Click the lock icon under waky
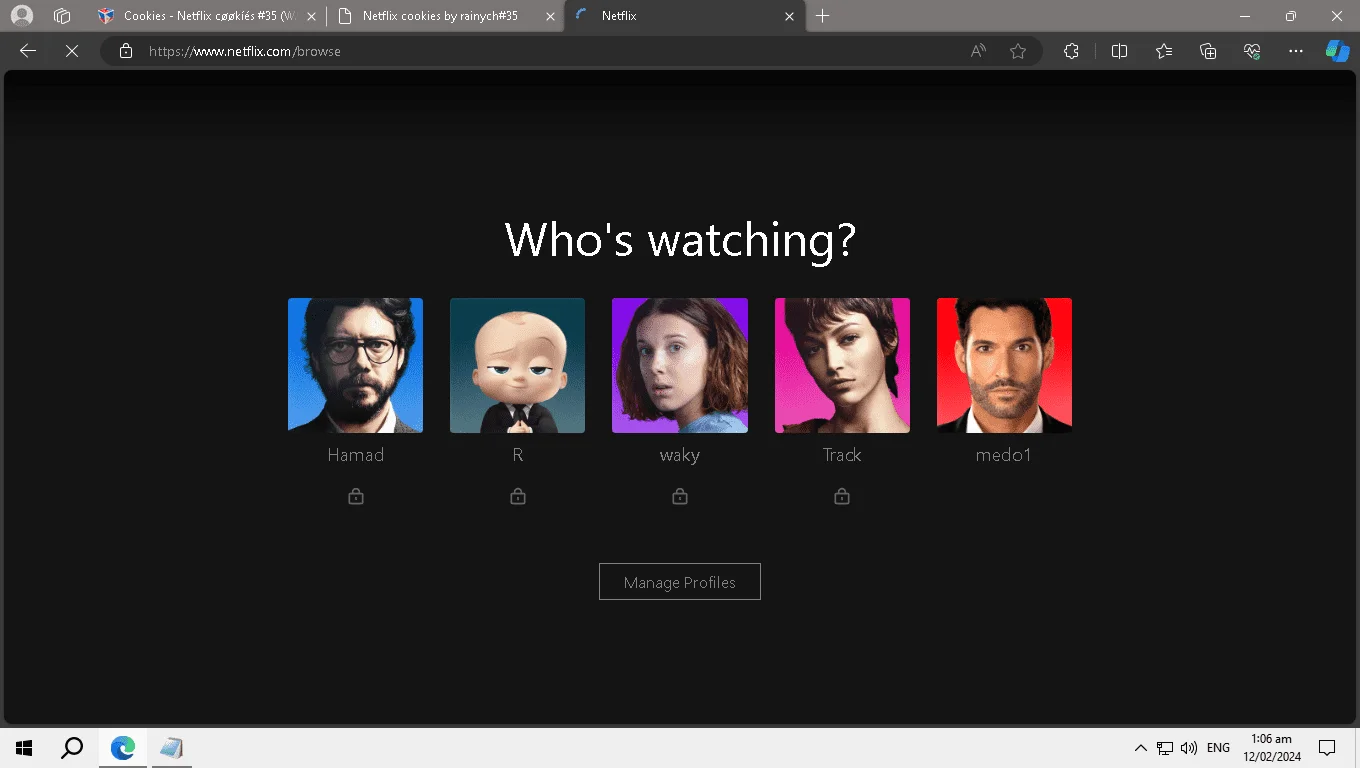 click(680, 496)
